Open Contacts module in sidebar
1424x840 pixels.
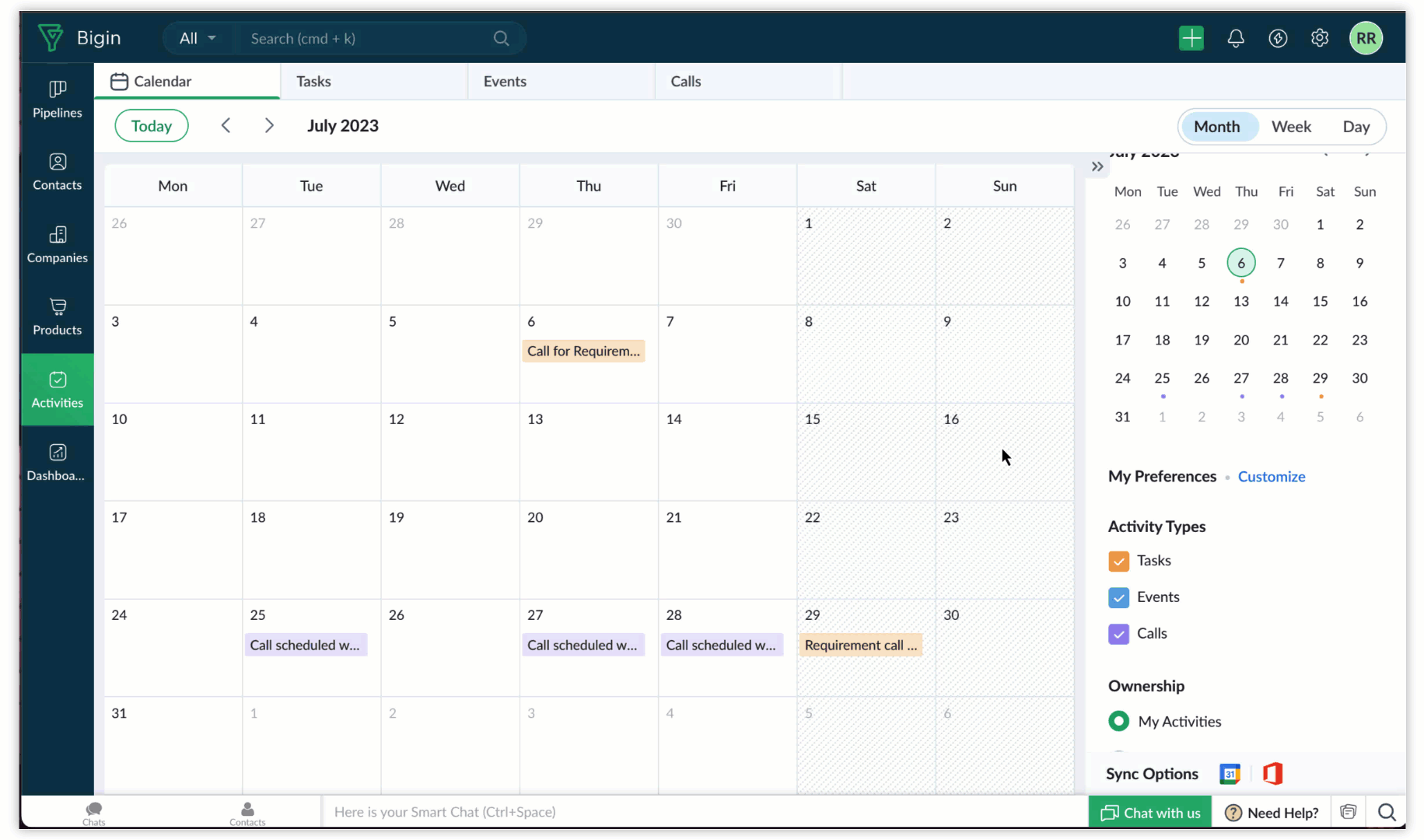(57, 172)
